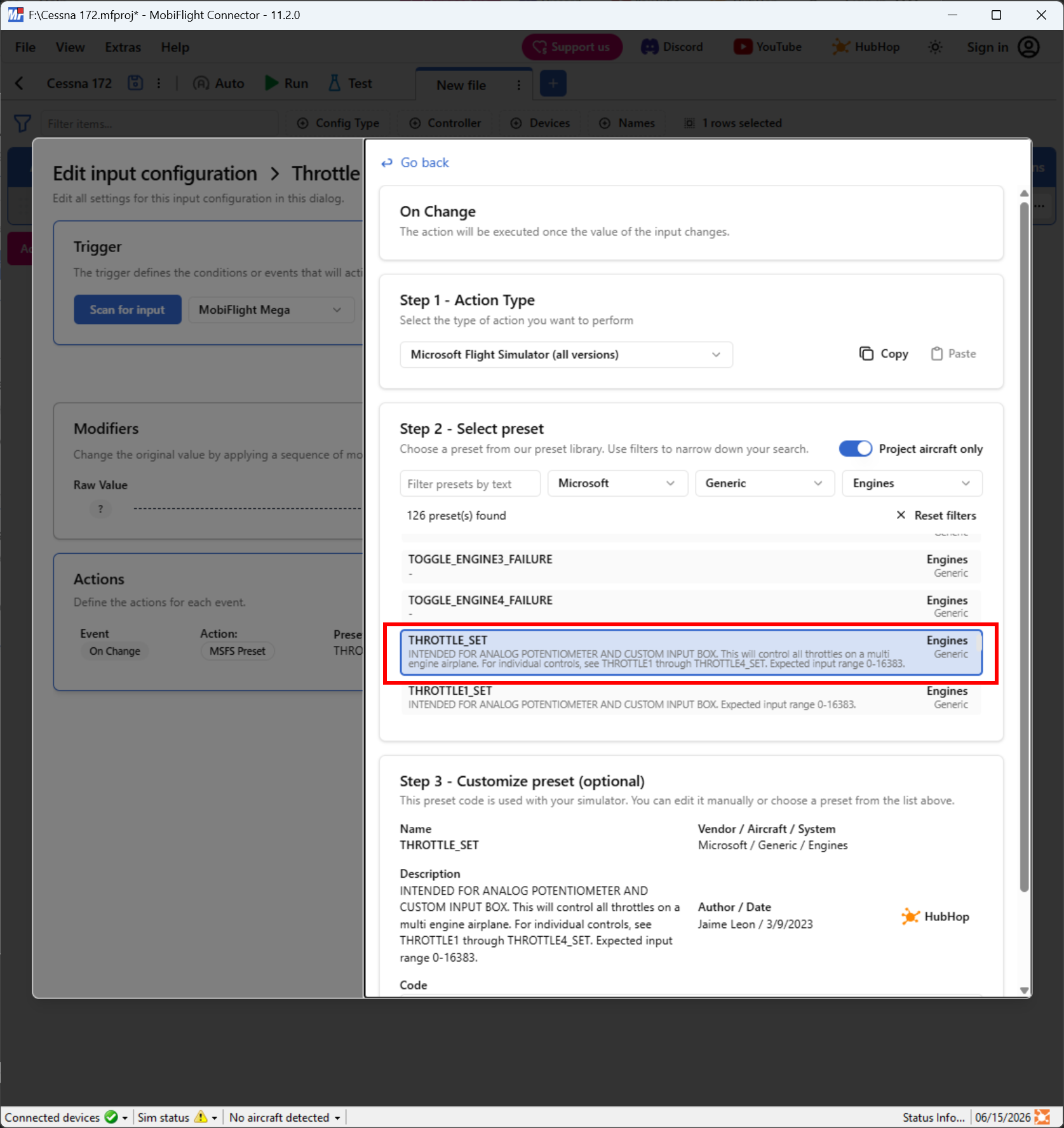
Task: Click the Connected devices green check icon
Action: coord(111,1117)
